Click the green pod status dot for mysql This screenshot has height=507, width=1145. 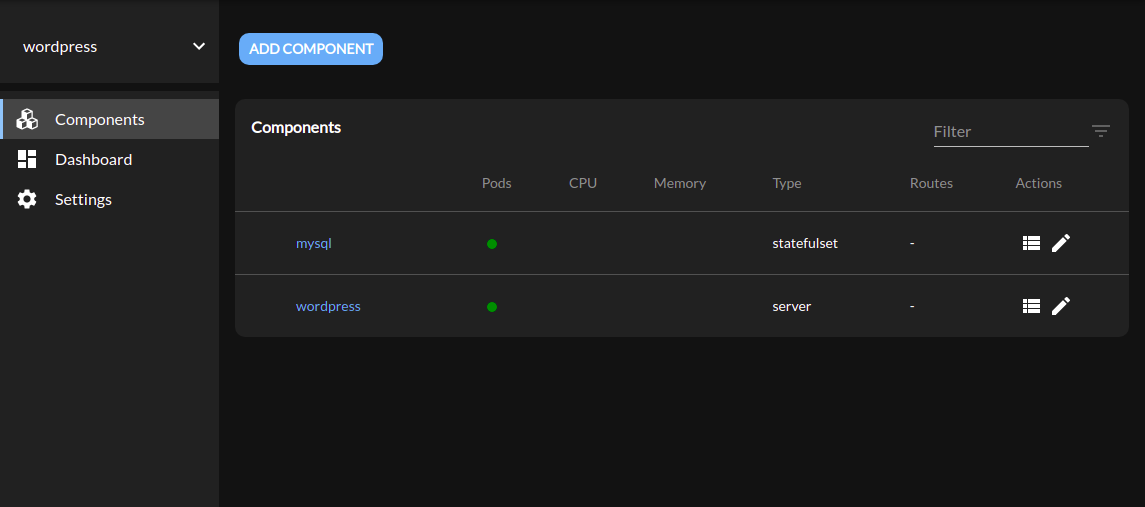pyautogui.click(x=492, y=243)
